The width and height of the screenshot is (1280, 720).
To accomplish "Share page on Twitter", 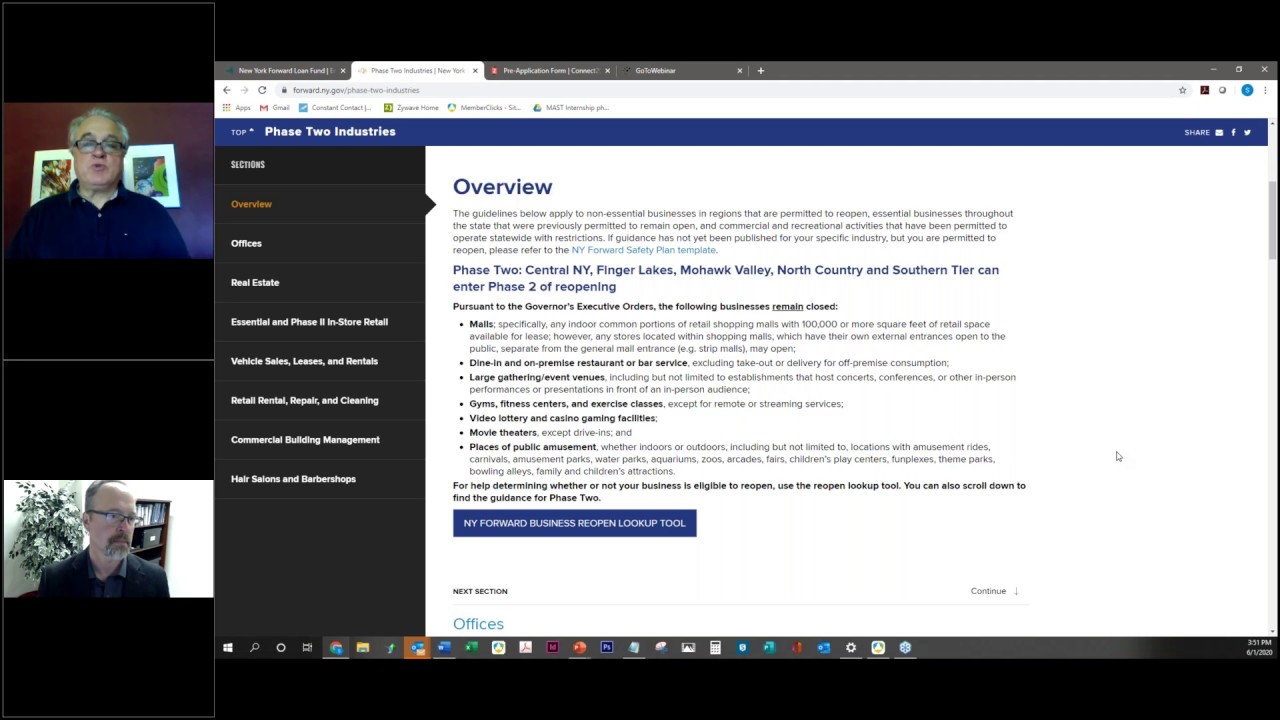I will (x=1247, y=132).
